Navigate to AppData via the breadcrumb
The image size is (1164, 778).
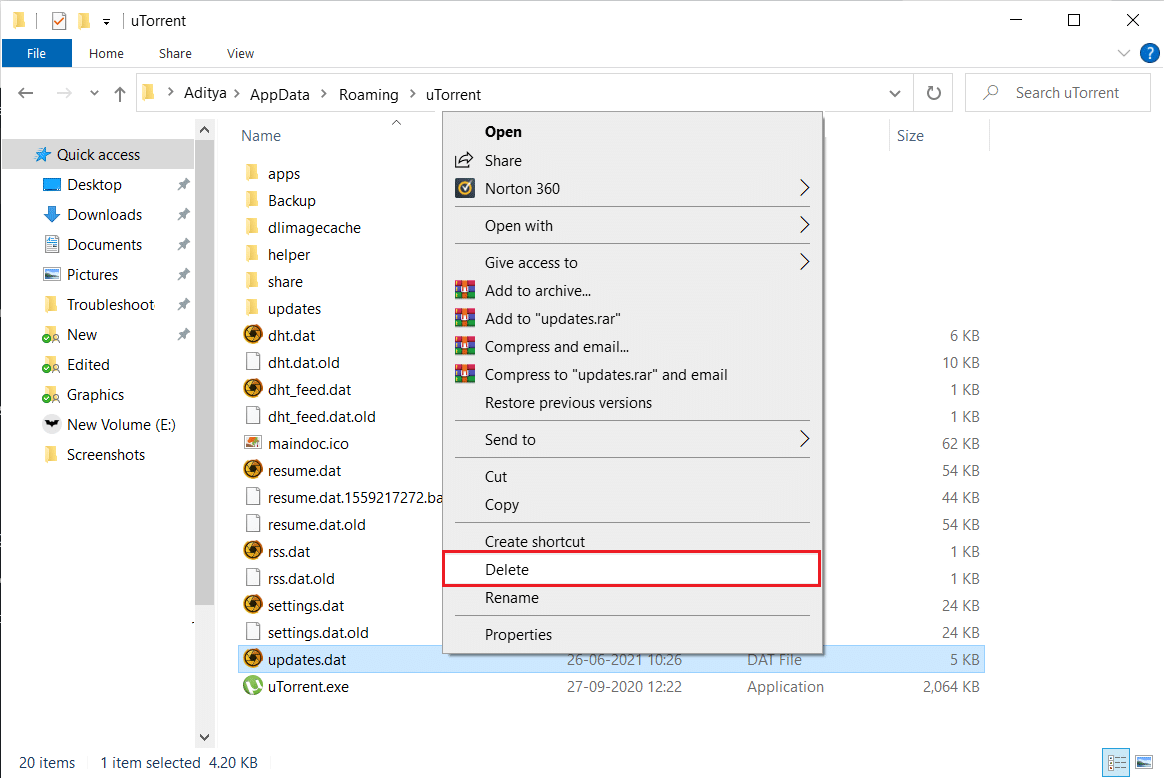click(x=280, y=93)
